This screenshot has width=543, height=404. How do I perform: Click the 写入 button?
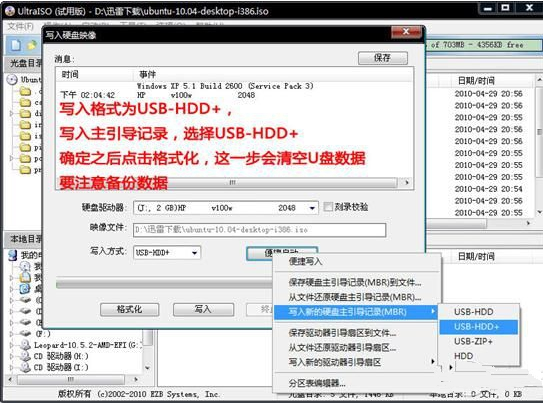203,309
